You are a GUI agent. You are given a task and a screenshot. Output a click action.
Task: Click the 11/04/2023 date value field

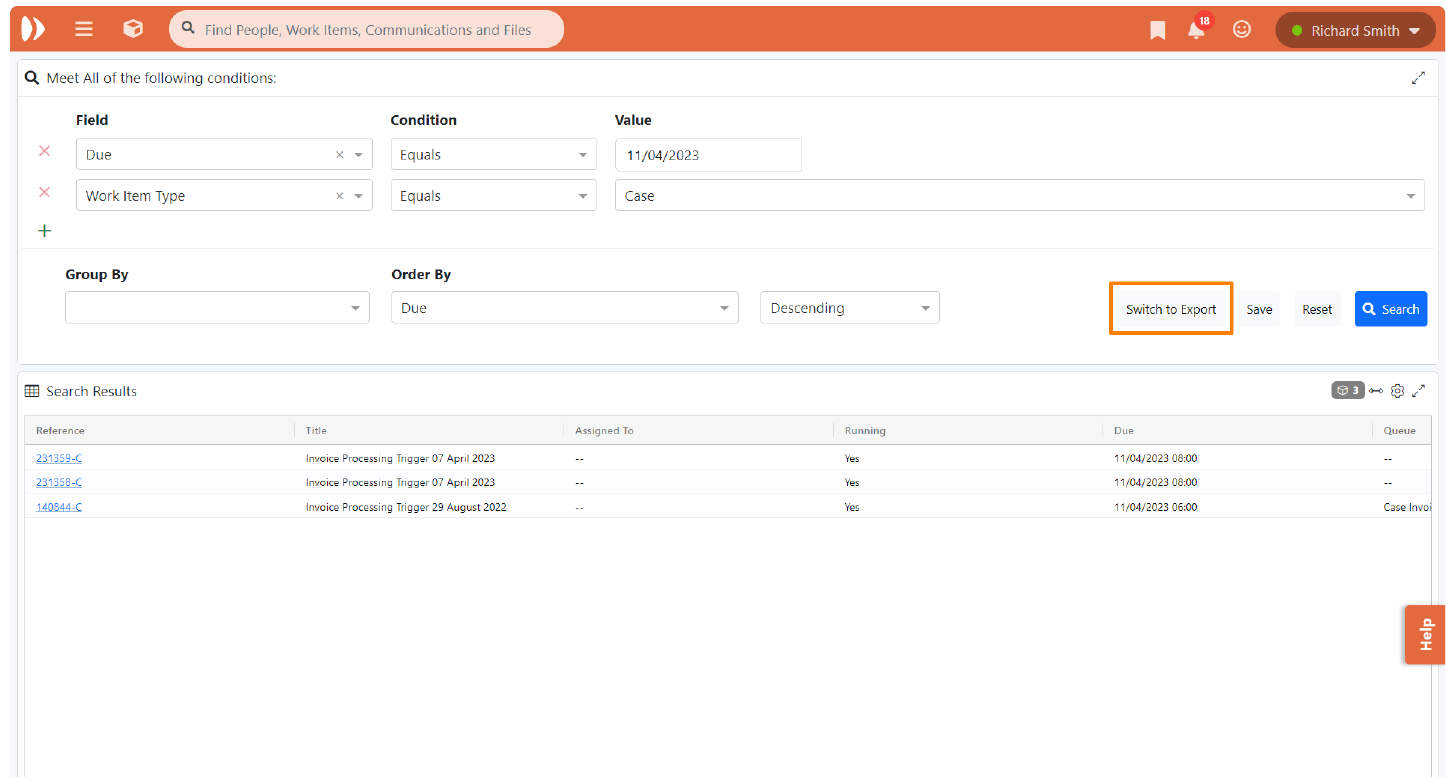pyautogui.click(x=707, y=155)
